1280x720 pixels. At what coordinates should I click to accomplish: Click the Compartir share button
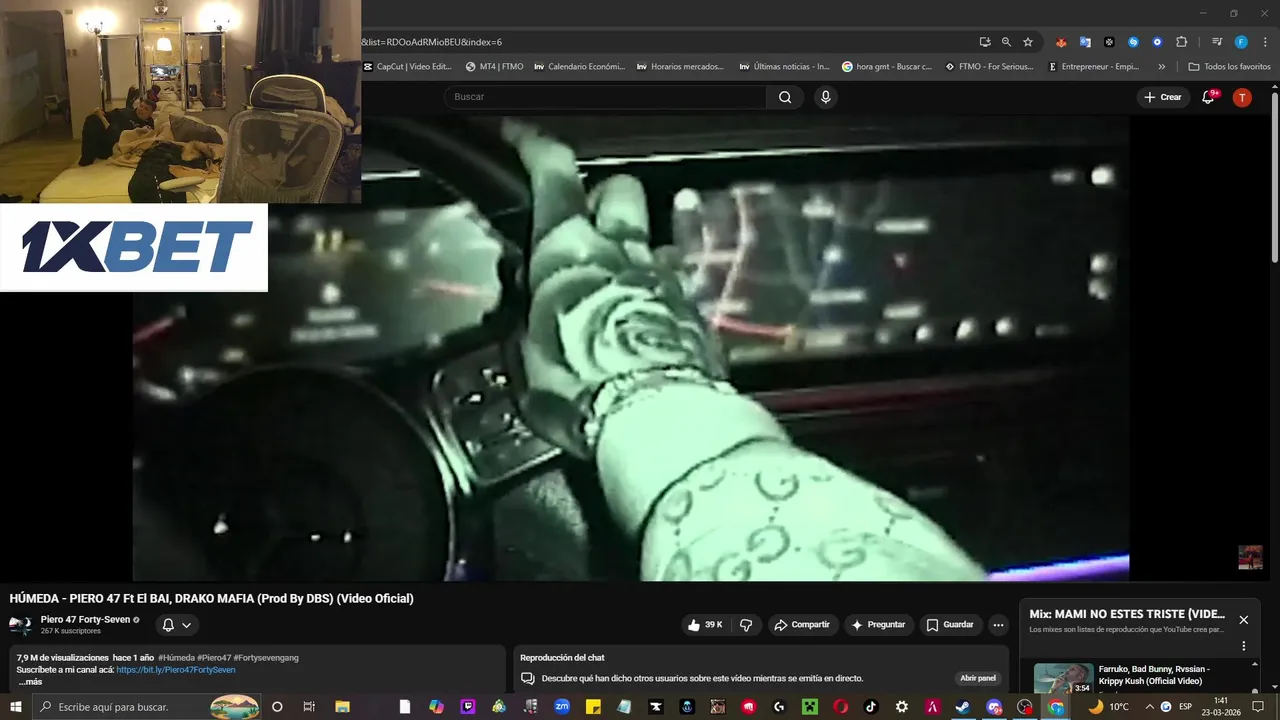pos(801,625)
